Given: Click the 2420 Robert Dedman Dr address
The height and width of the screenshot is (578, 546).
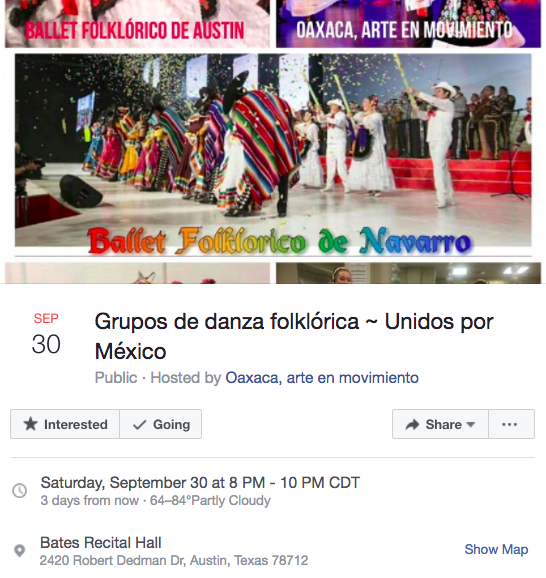Looking at the screenshot, I should (x=174, y=560).
